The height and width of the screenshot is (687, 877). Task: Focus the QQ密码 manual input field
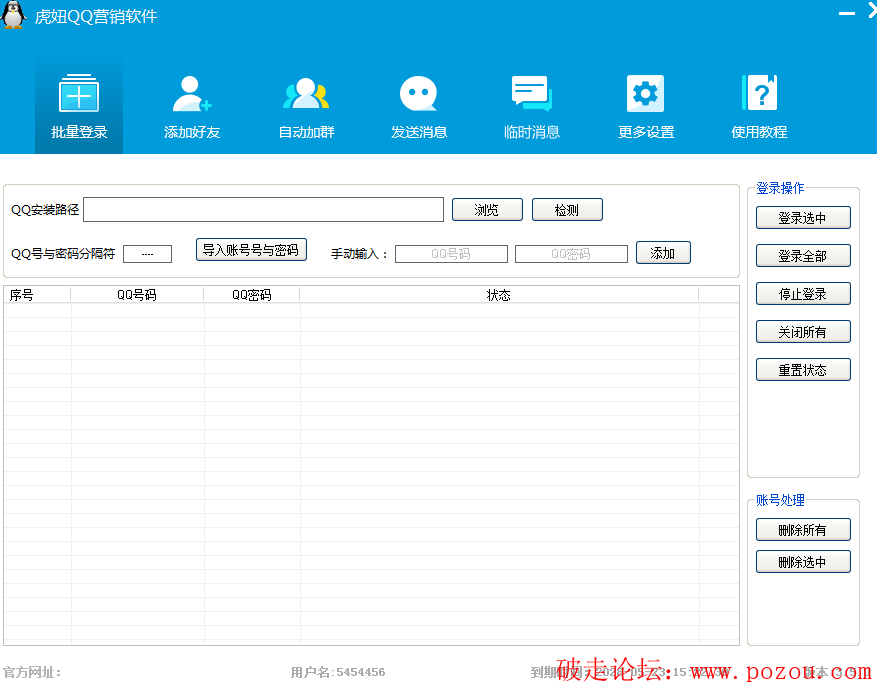(x=571, y=253)
